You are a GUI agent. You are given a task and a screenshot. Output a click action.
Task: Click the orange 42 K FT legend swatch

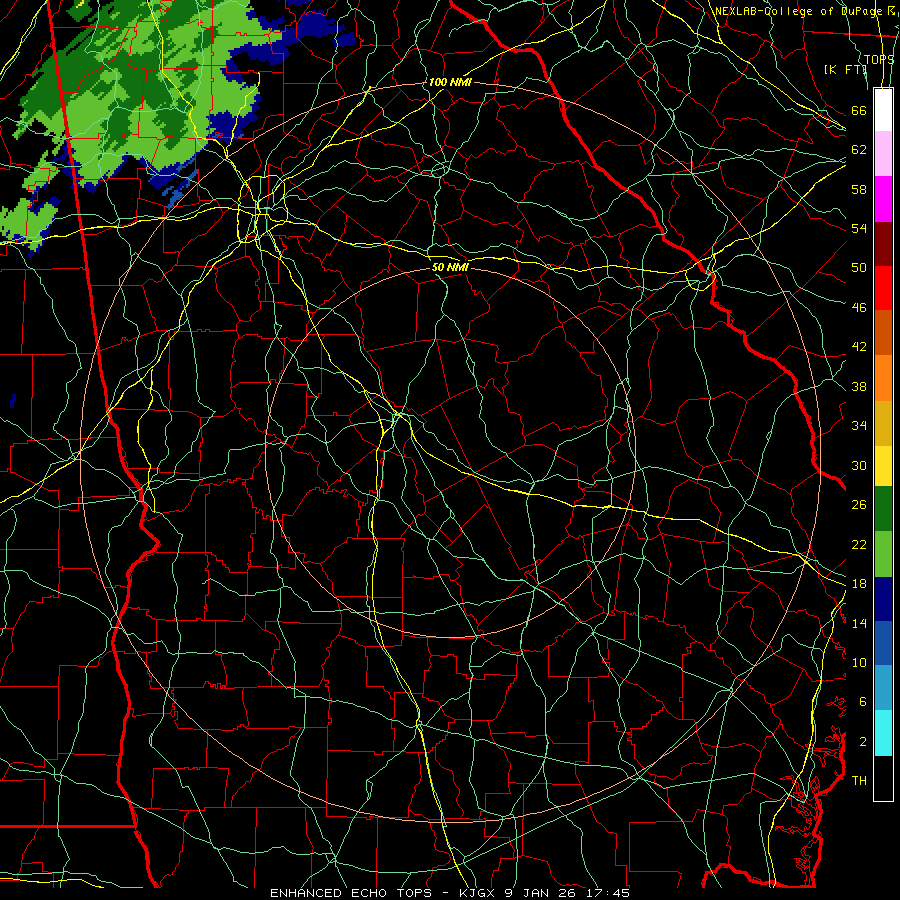883,377
